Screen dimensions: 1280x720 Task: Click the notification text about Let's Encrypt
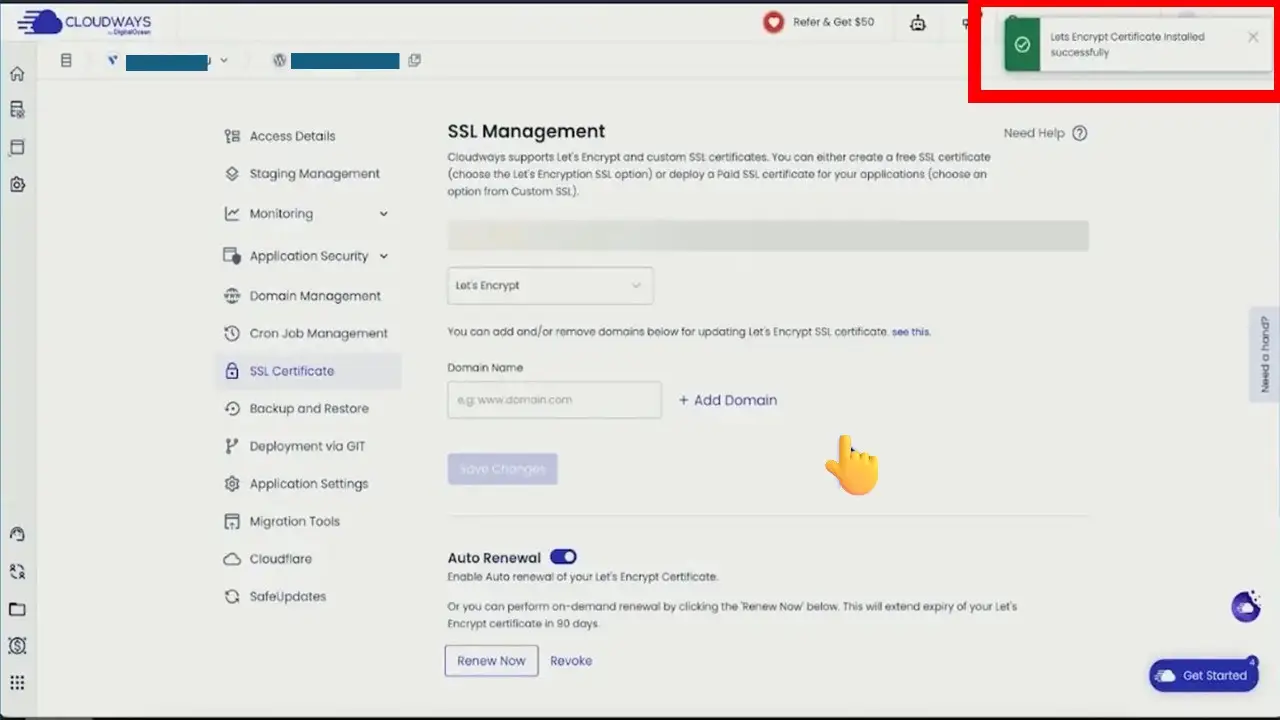tap(1127, 45)
